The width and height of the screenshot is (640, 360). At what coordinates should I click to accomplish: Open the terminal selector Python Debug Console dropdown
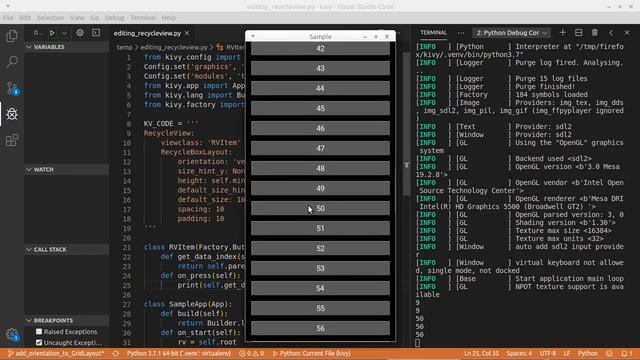pos(511,33)
